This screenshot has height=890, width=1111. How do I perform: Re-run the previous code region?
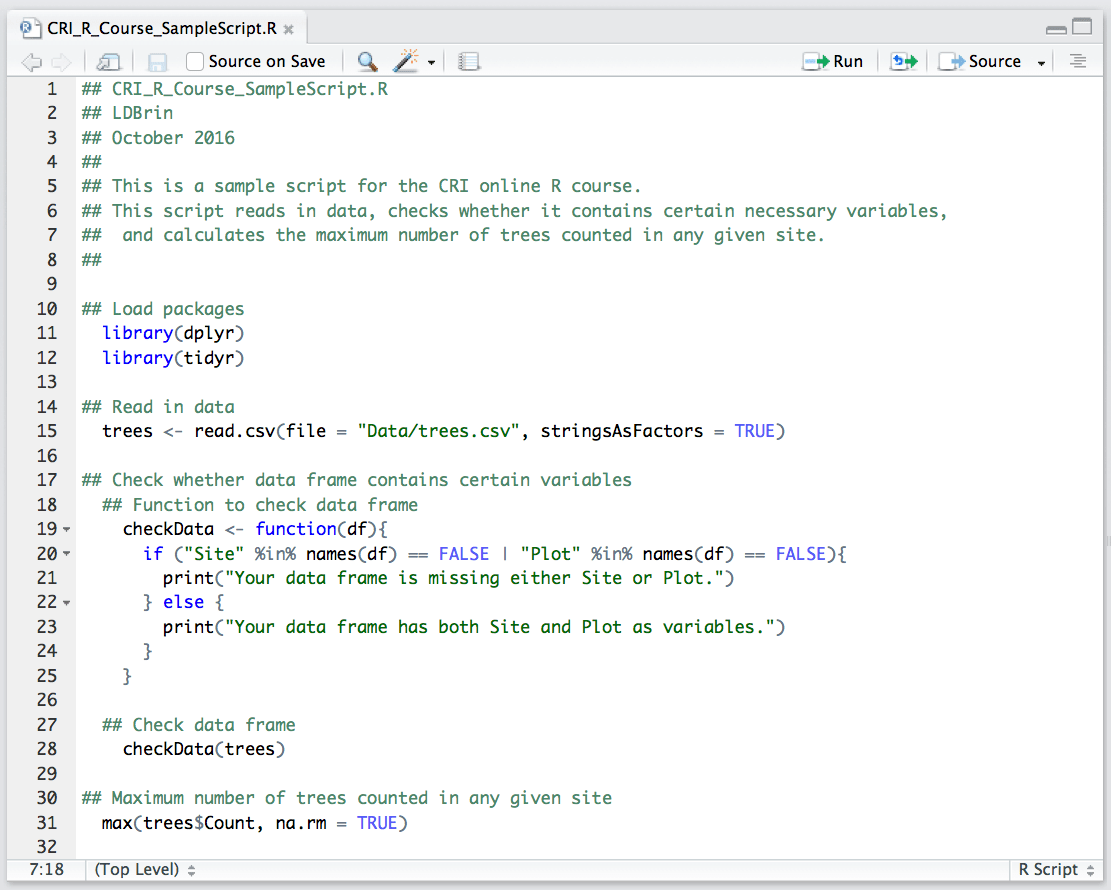pos(903,61)
